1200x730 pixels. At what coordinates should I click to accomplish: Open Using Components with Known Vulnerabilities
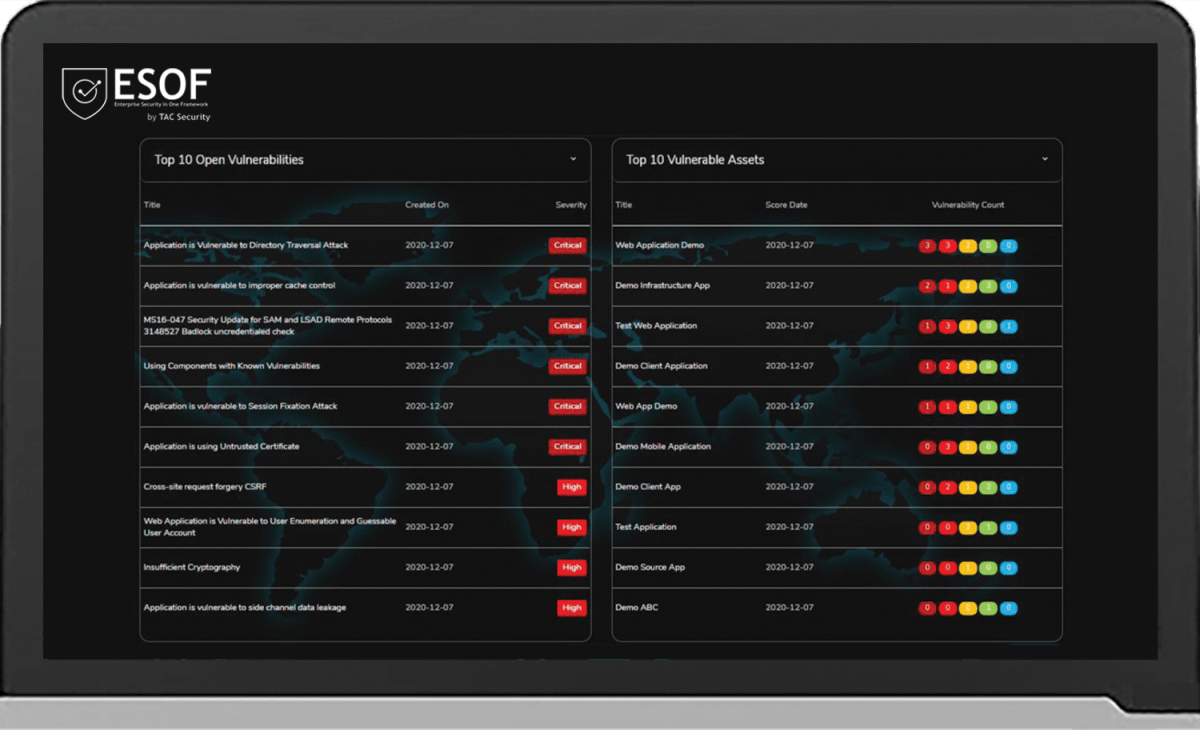point(232,366)
